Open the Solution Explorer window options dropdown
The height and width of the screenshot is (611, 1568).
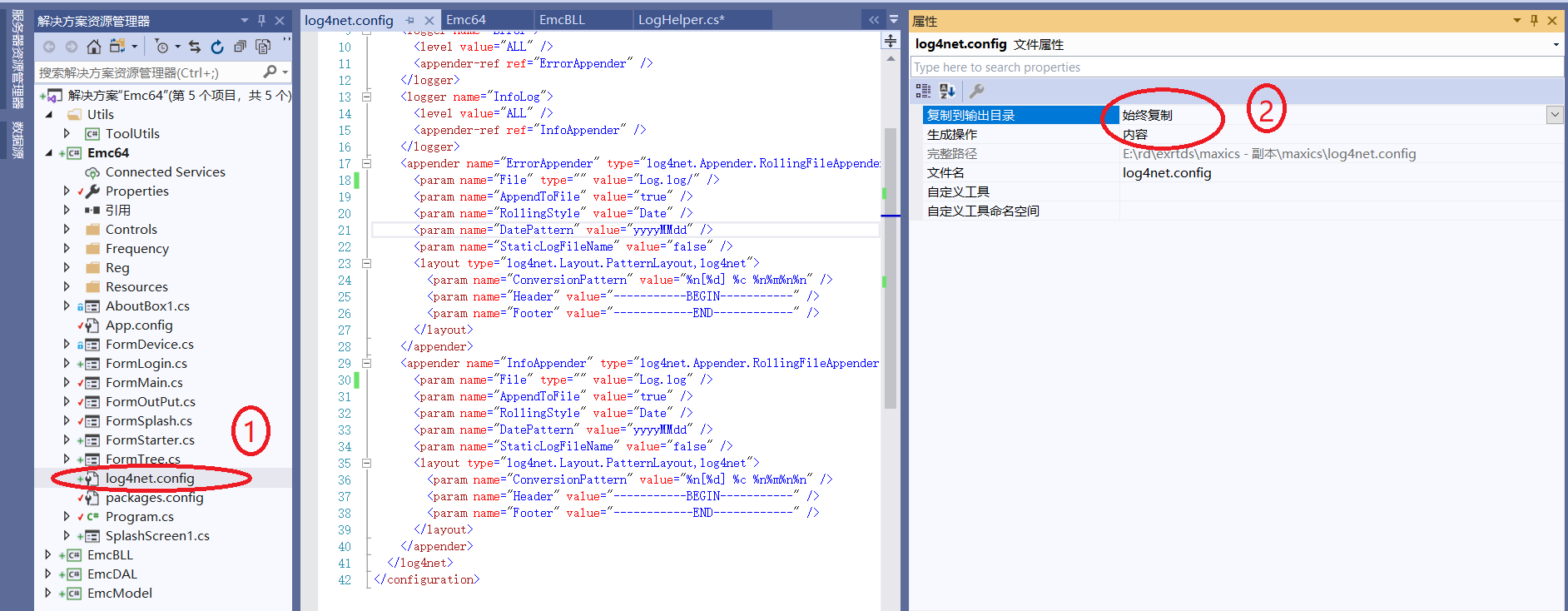pyautogui.click(x=245, y=20)
